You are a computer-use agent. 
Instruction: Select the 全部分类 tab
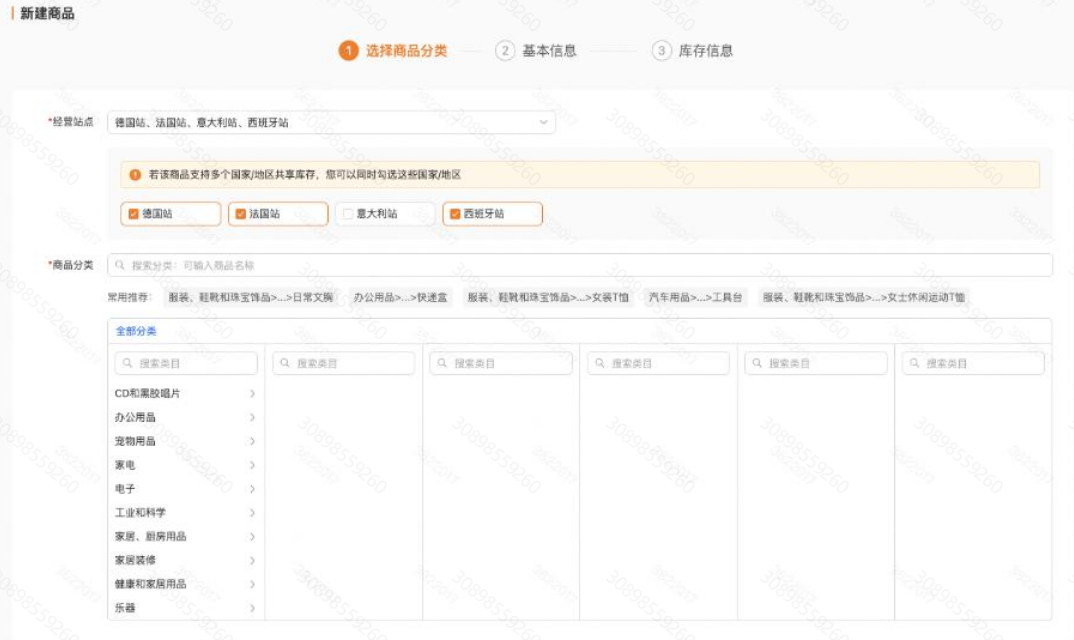(136, 331)
